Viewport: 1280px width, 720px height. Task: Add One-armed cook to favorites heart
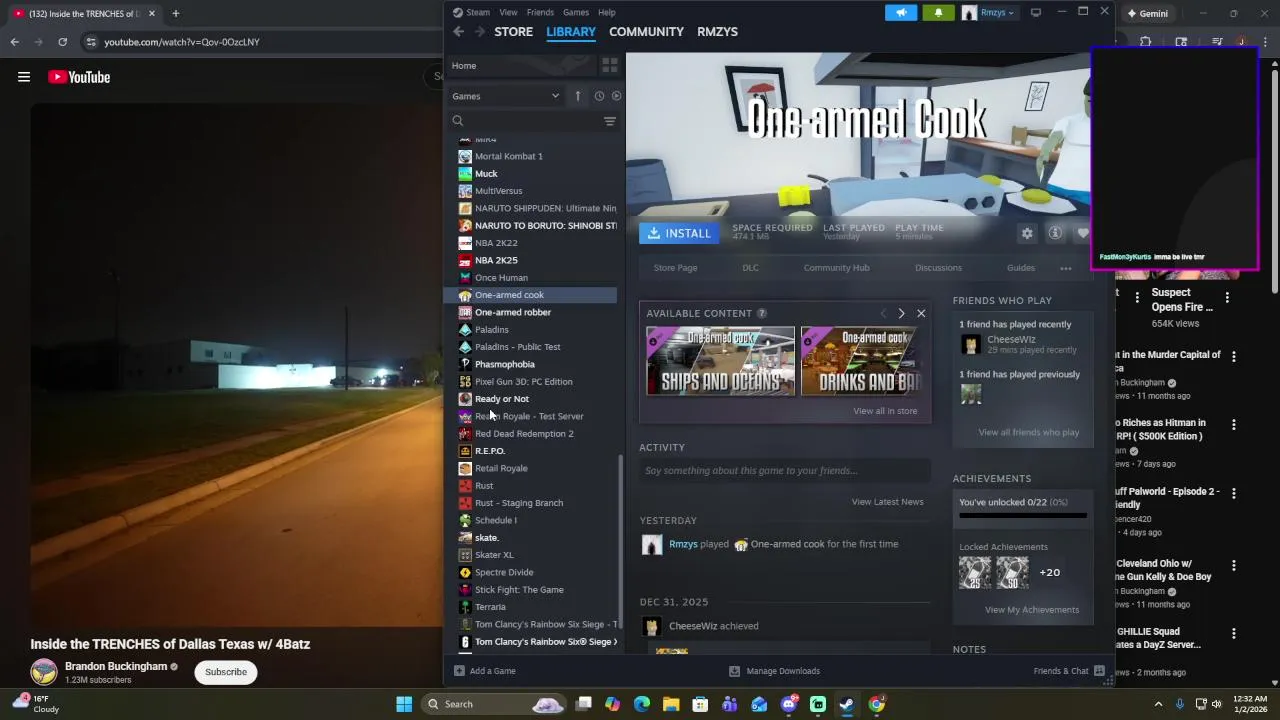[1082, 233]
